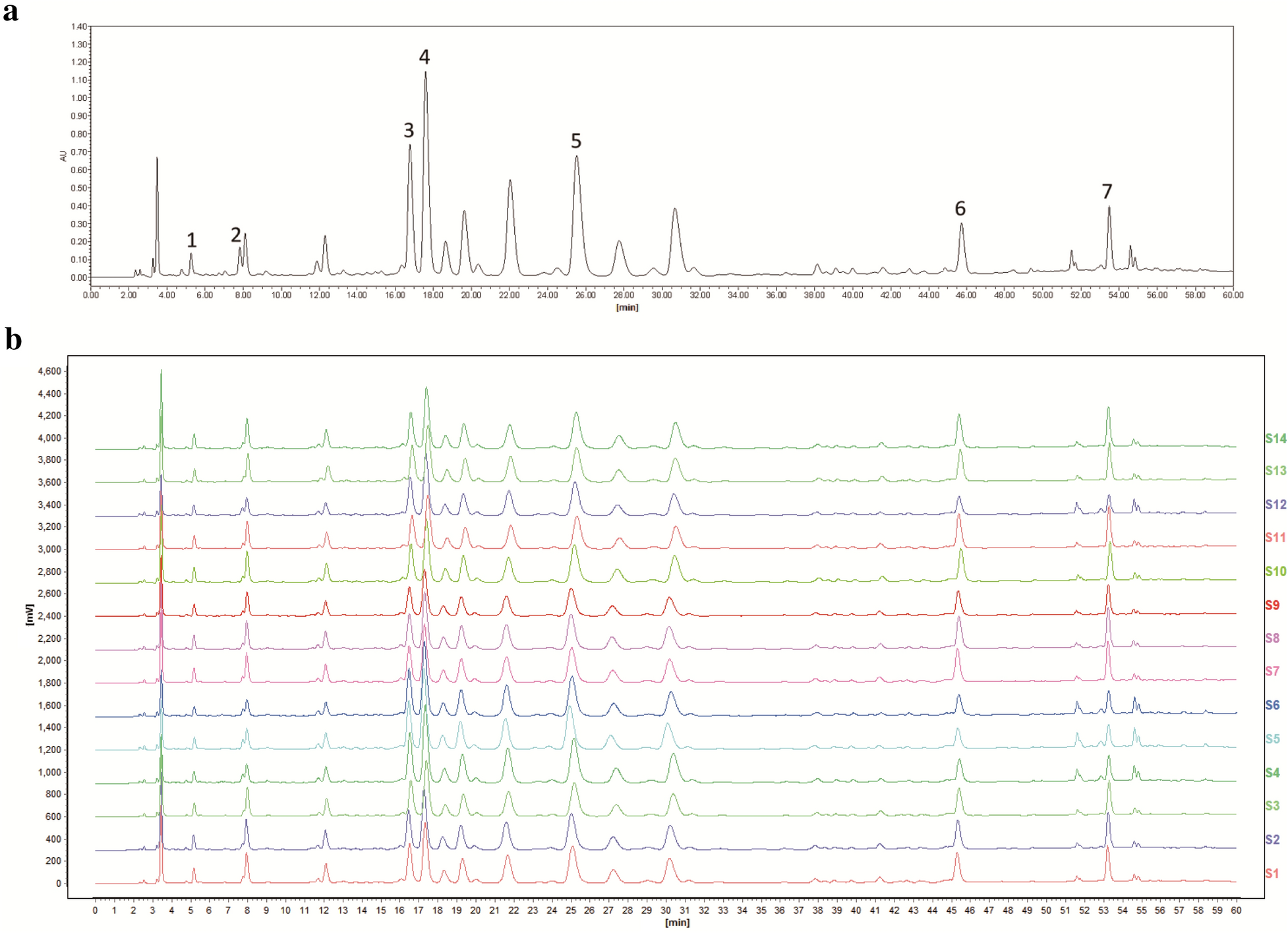Select the S4 trace label
The image size is (1288, 933).
1272,772
